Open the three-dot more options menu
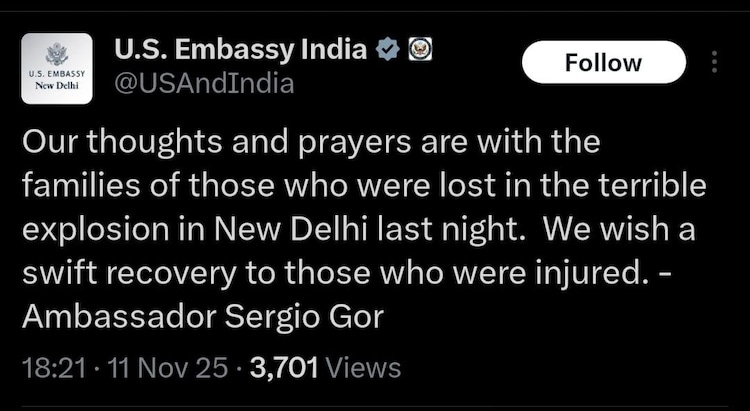Image resolution: width=750 pixels, height=411 pixels. tap(714, 63)
